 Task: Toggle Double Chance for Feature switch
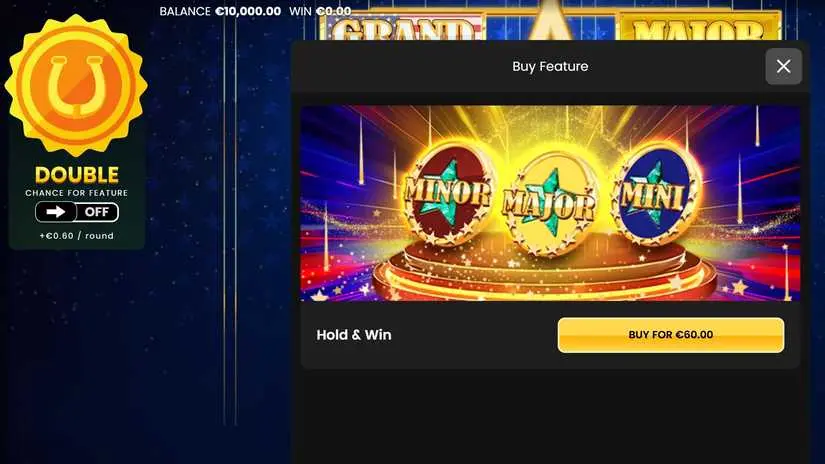77,212
